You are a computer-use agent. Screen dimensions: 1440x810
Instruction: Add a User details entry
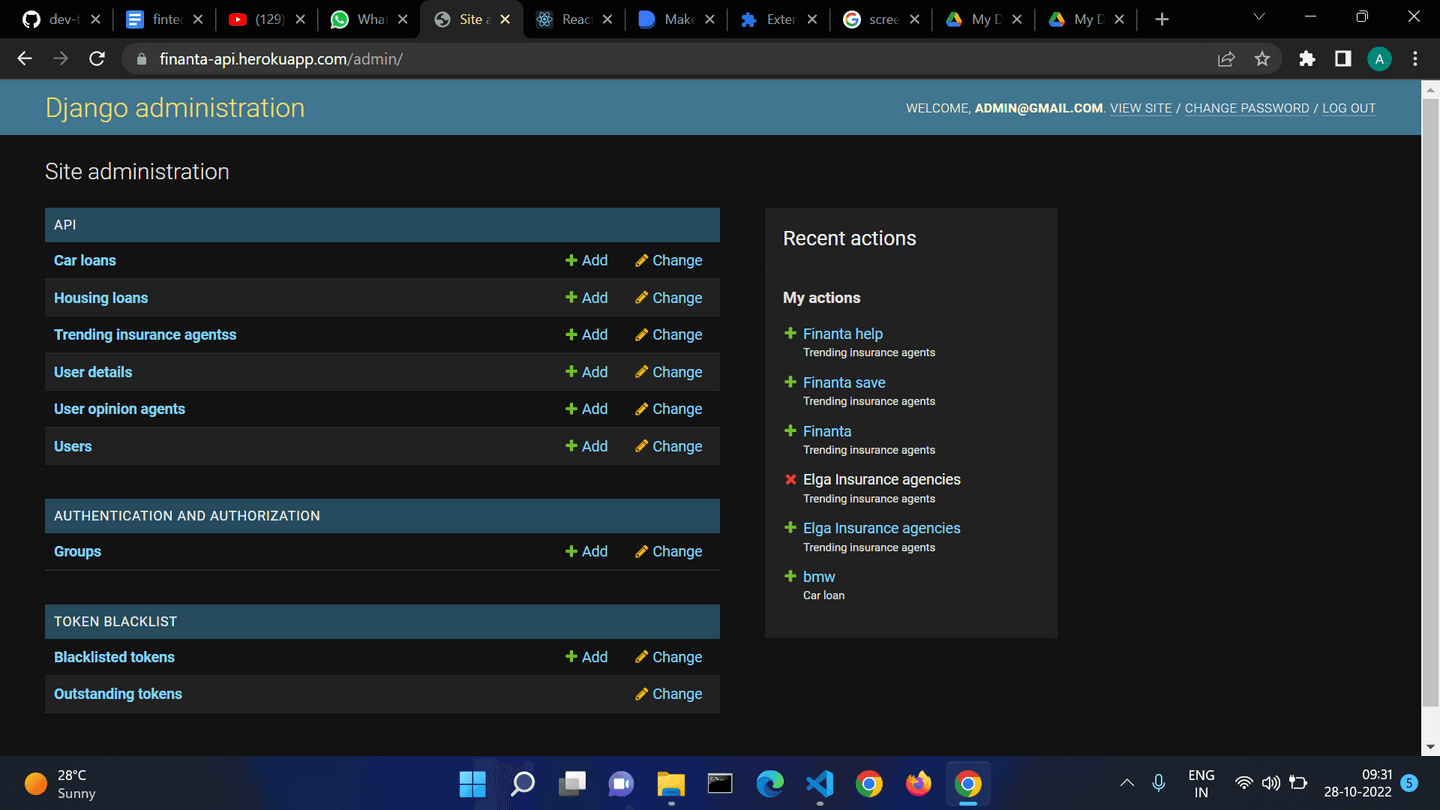(x=586, y=372)
